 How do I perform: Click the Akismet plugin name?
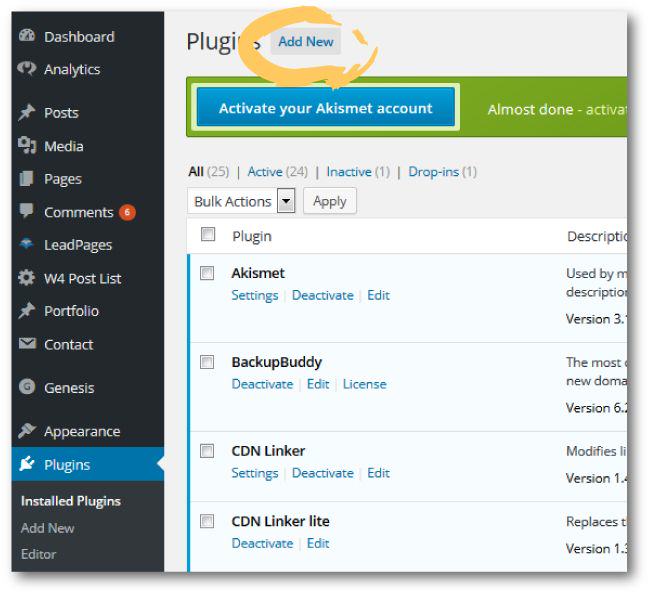point(258,273)
